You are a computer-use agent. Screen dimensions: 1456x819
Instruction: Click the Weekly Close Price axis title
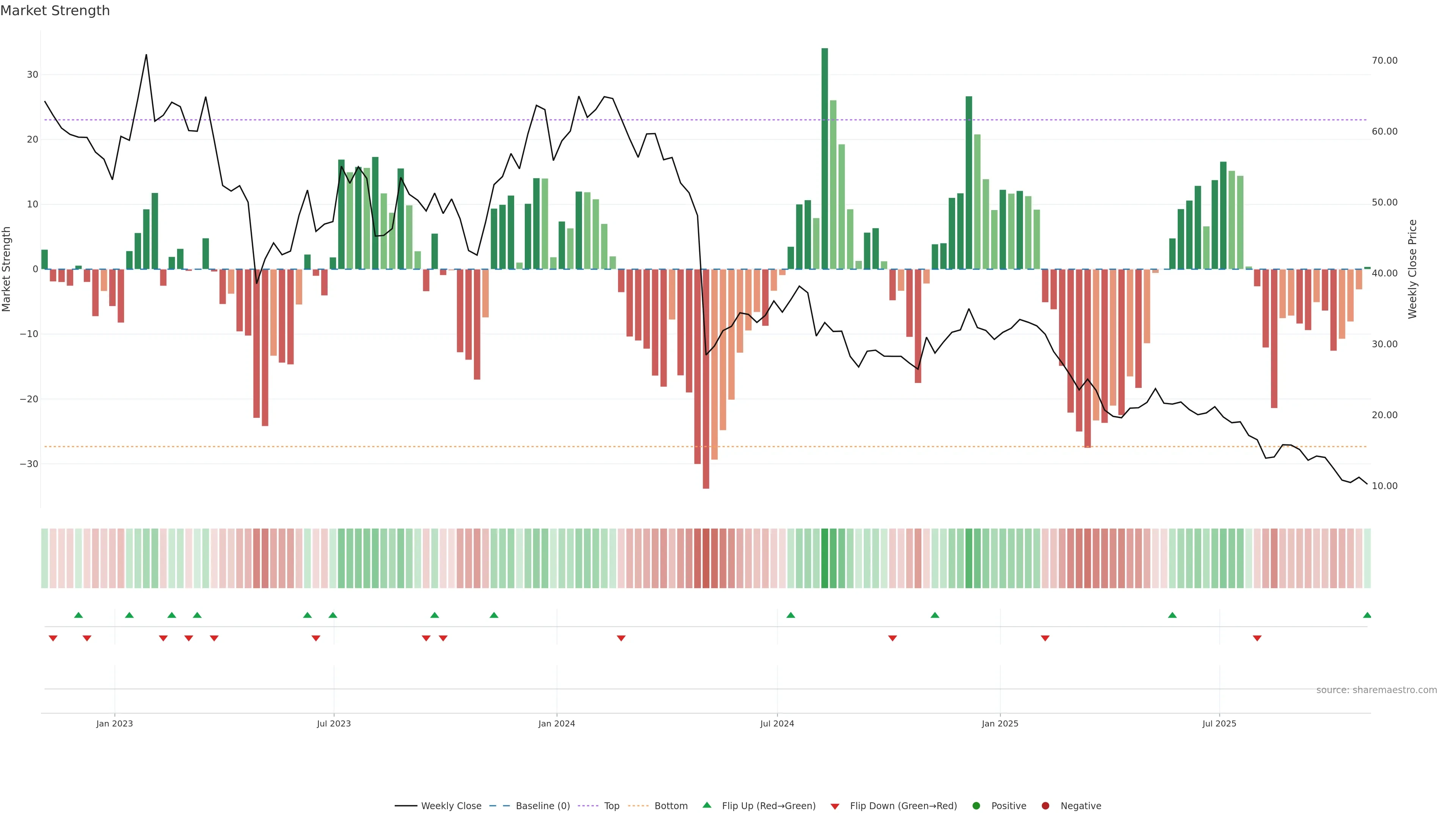1412,269
